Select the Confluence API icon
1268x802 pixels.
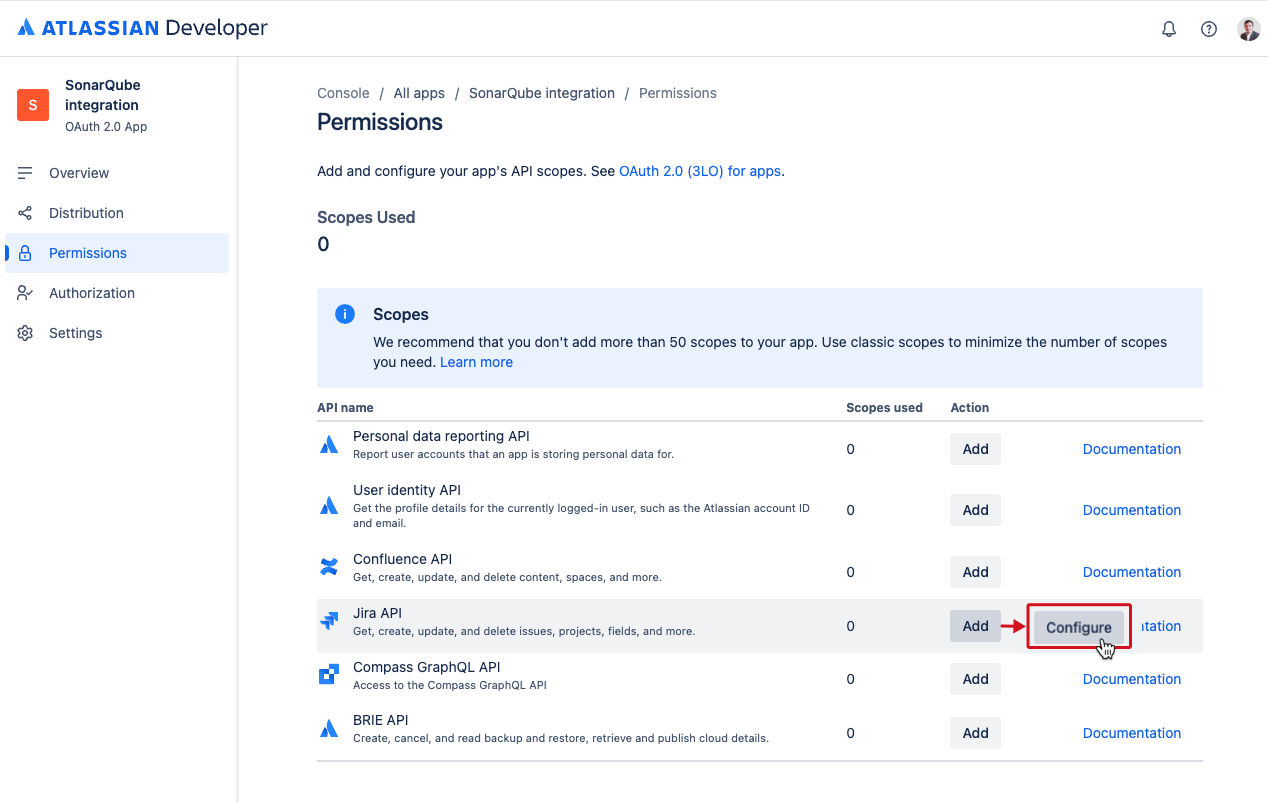point(329,566)
